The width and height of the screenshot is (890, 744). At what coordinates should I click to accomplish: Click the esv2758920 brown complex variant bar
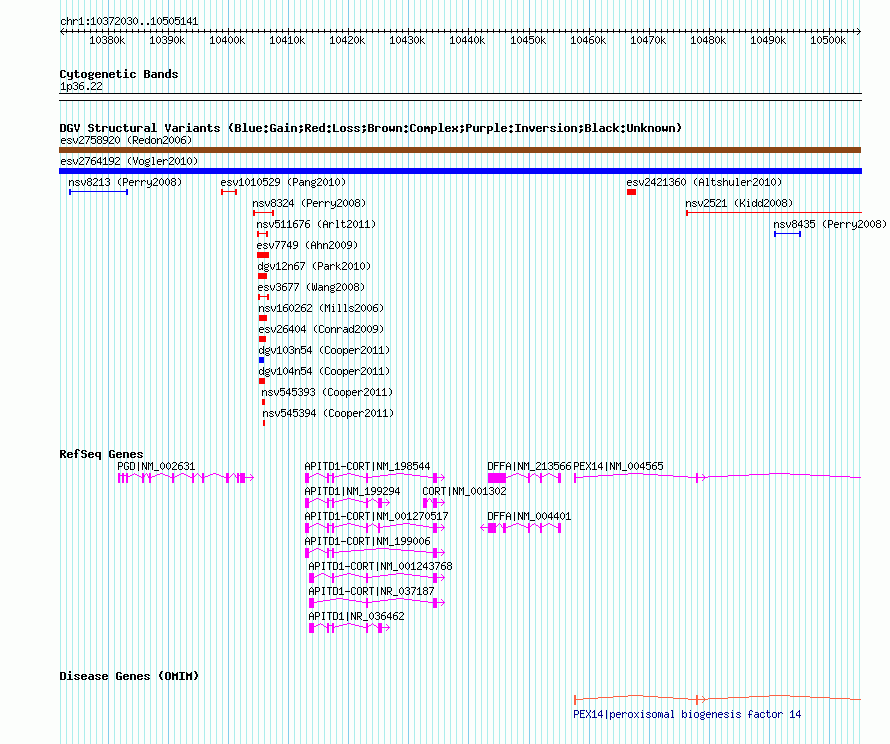[460, 150]
